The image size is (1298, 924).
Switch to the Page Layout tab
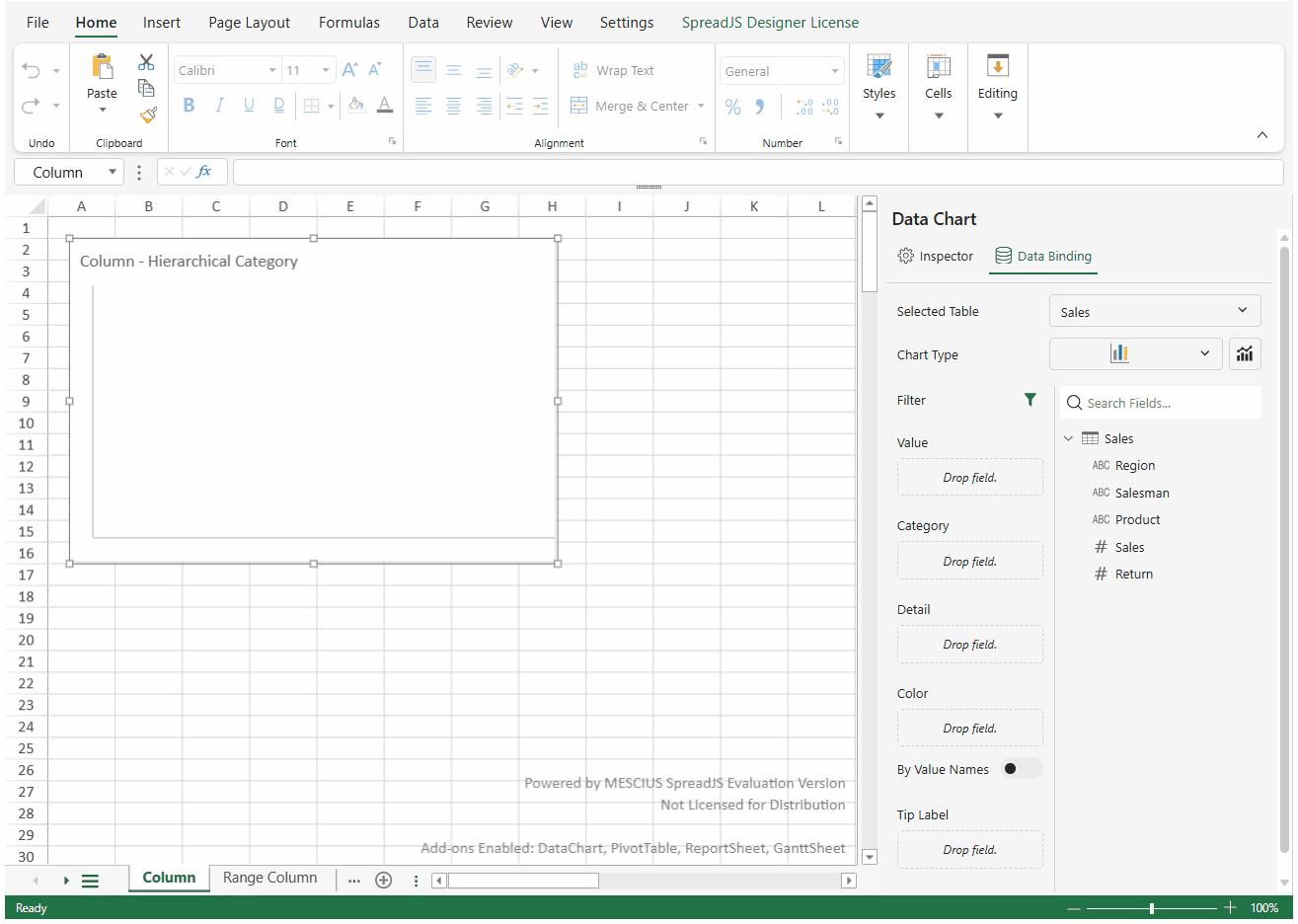[249, 22]
